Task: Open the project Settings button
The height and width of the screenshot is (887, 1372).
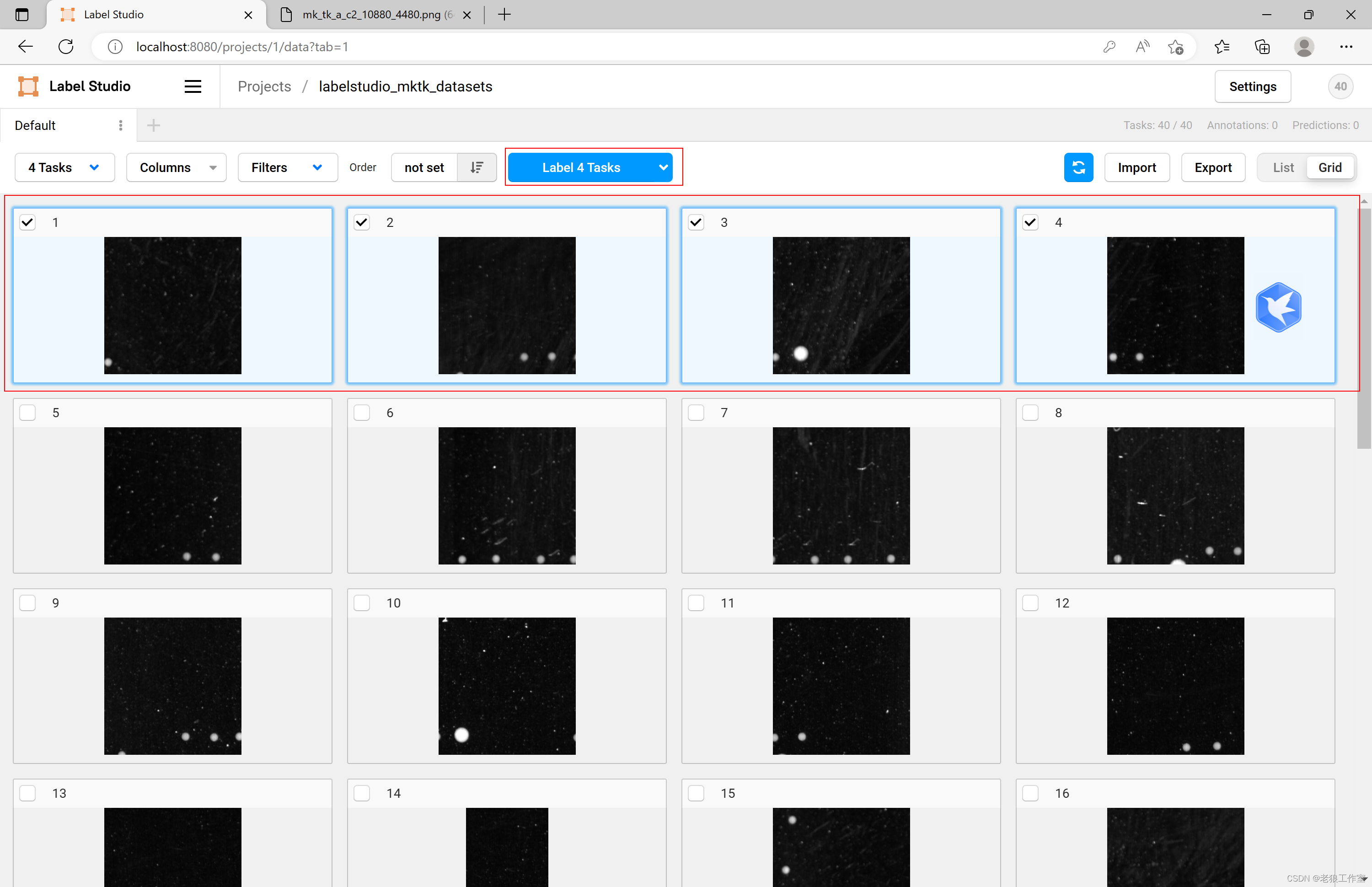Action: pos(1252,86)
